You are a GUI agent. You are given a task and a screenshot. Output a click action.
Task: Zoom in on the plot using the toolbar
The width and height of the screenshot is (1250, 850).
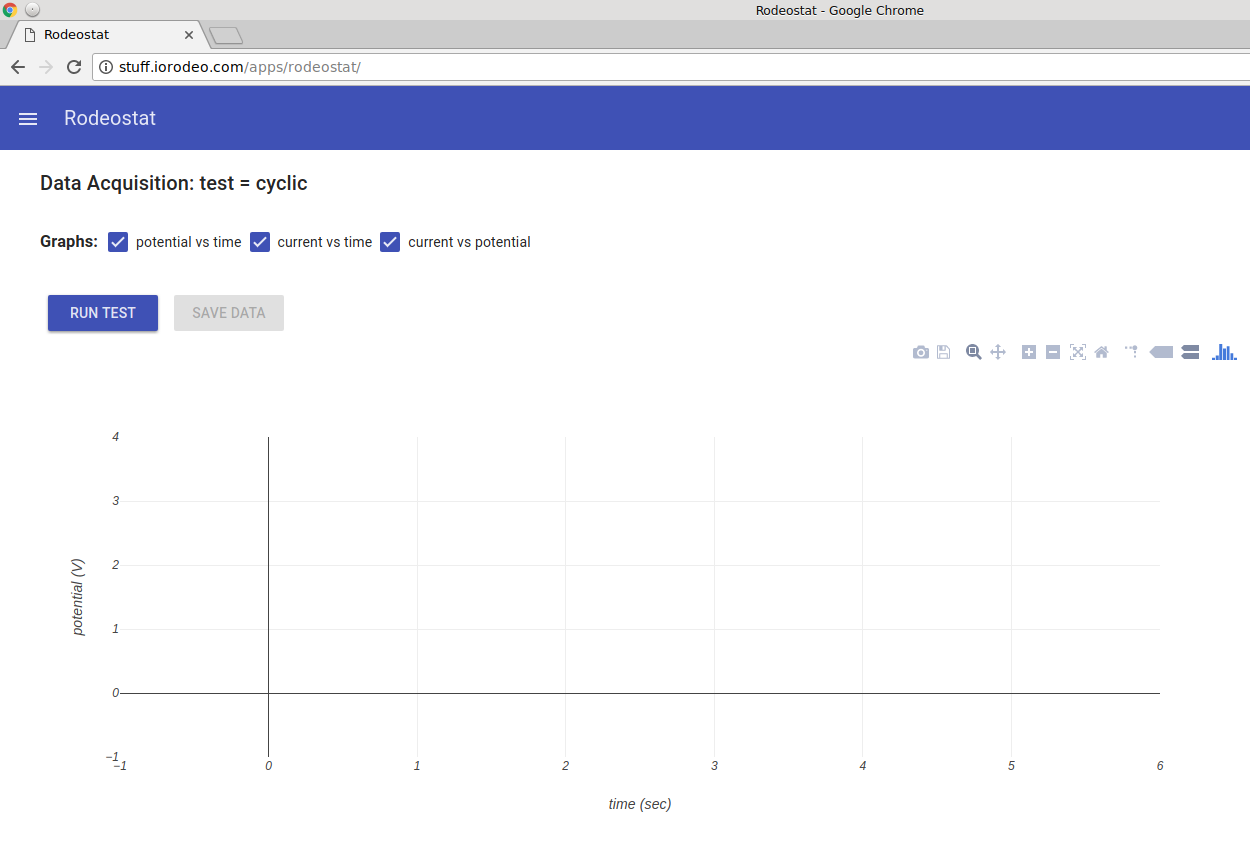(x=1028, y=352)
